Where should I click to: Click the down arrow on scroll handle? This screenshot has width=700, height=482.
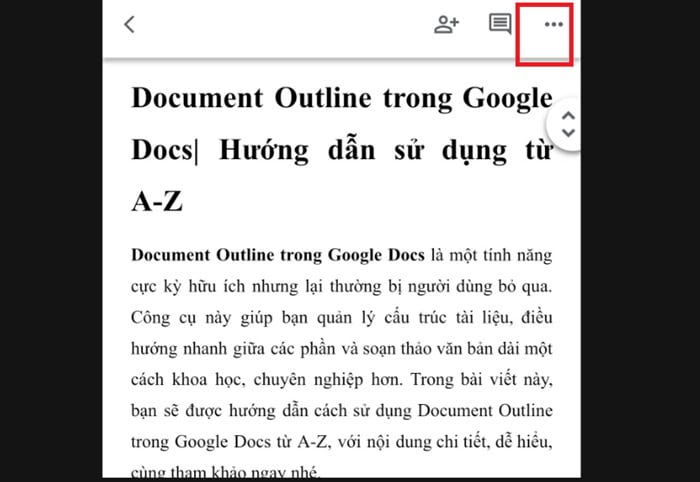568,133
